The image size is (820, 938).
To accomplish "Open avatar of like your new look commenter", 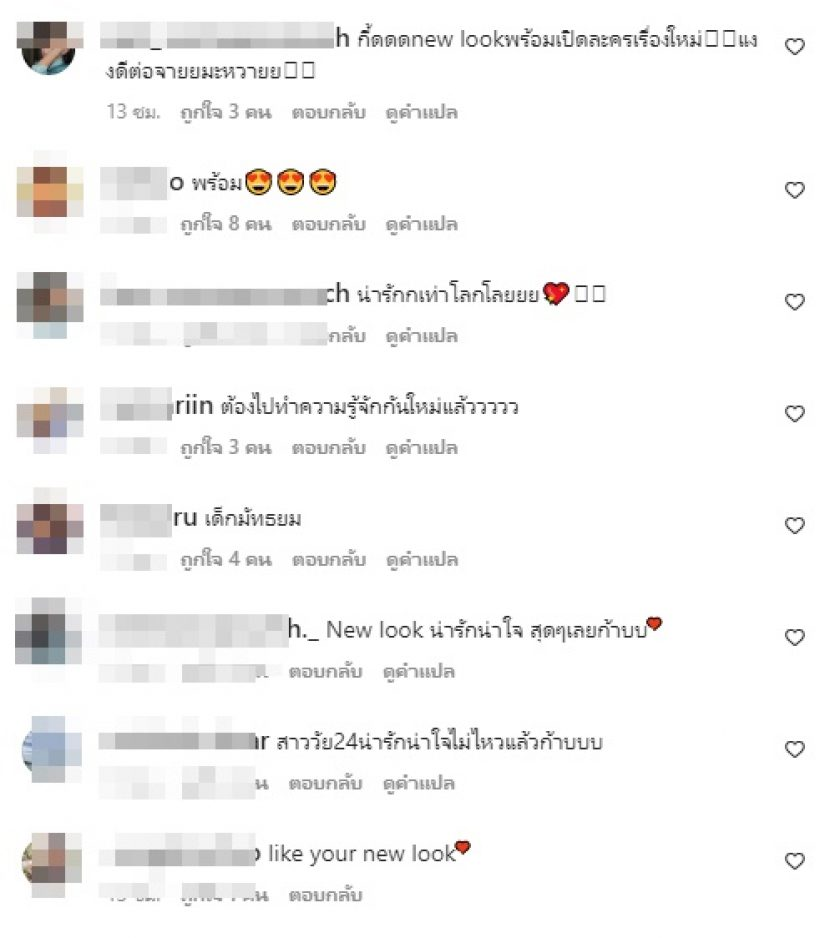I will coord(51,863).
